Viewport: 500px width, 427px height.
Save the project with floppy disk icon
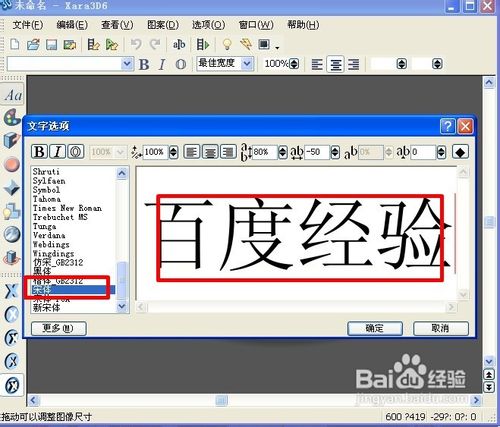pyautogui.click(x=51, y=44)
